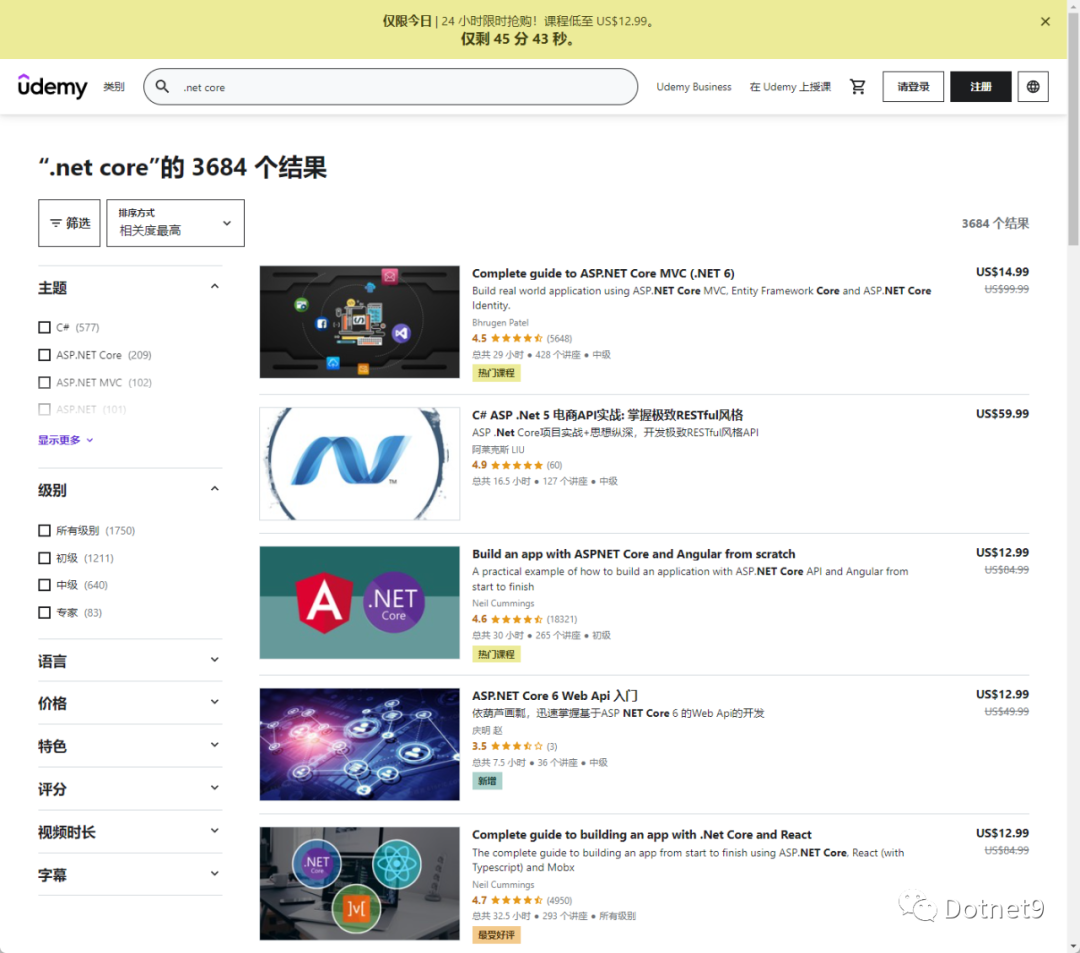The image size is (1080, 953).
Task: Collapse the 主题 filter section
Action: tap(214, 287)
